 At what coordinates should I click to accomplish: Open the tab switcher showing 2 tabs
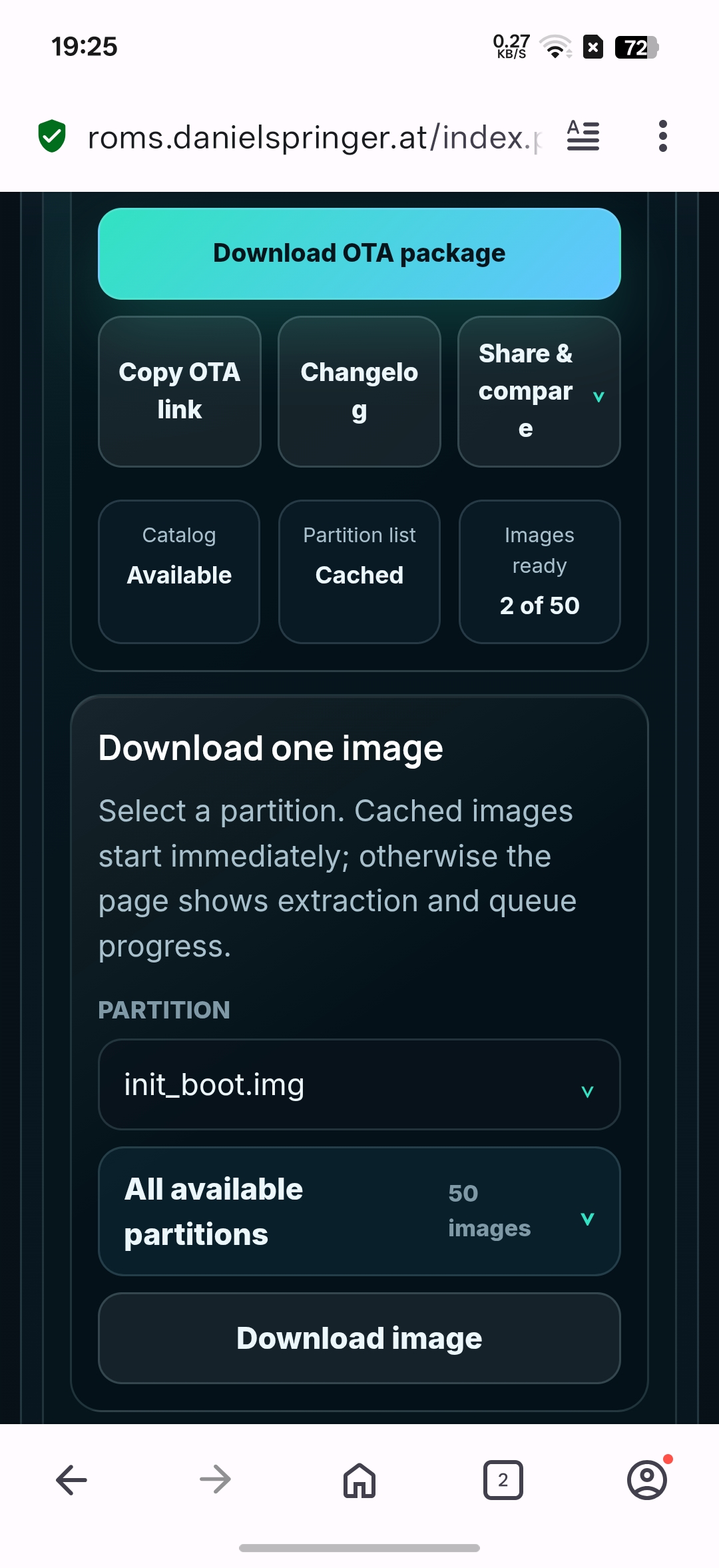(x=503, y=1480)
